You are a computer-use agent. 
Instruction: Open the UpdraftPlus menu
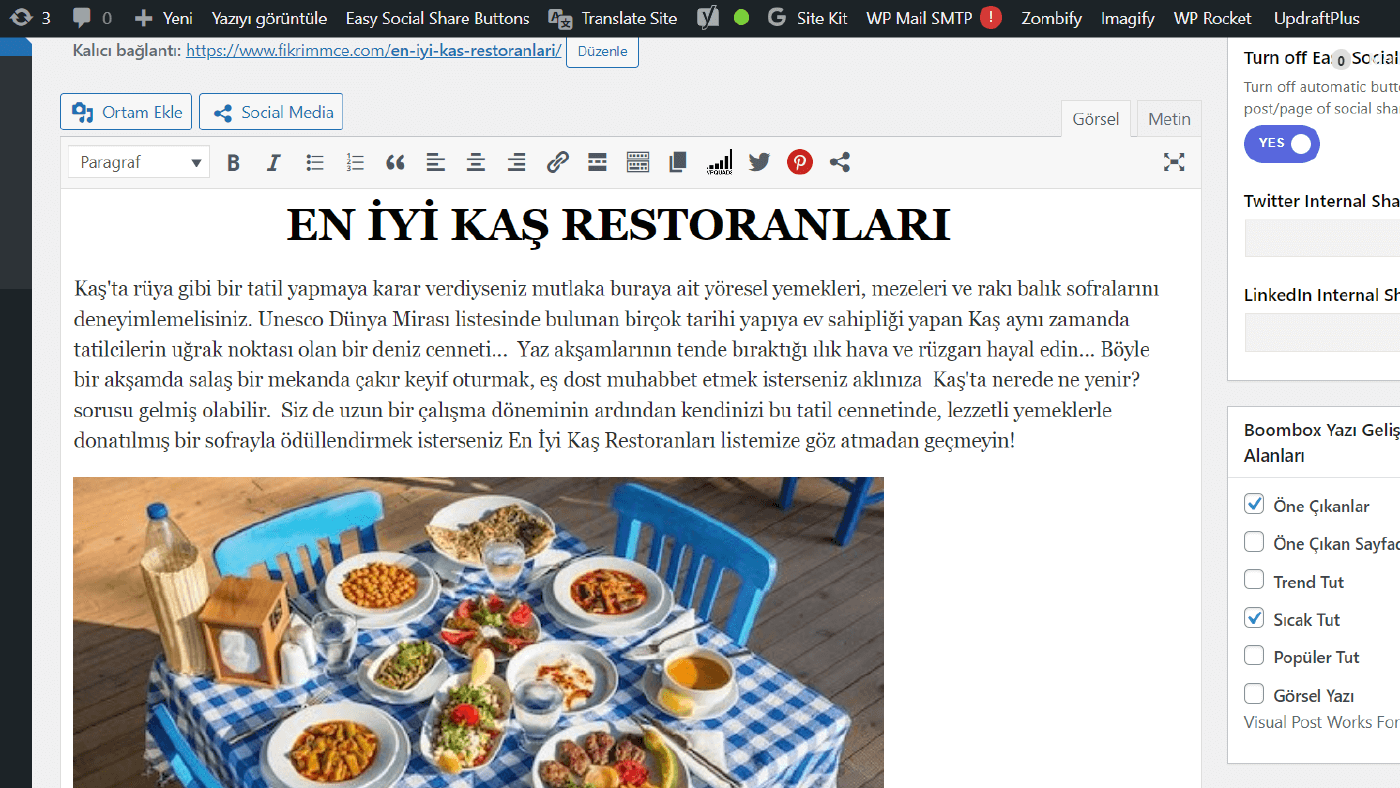click(1316, 18)
